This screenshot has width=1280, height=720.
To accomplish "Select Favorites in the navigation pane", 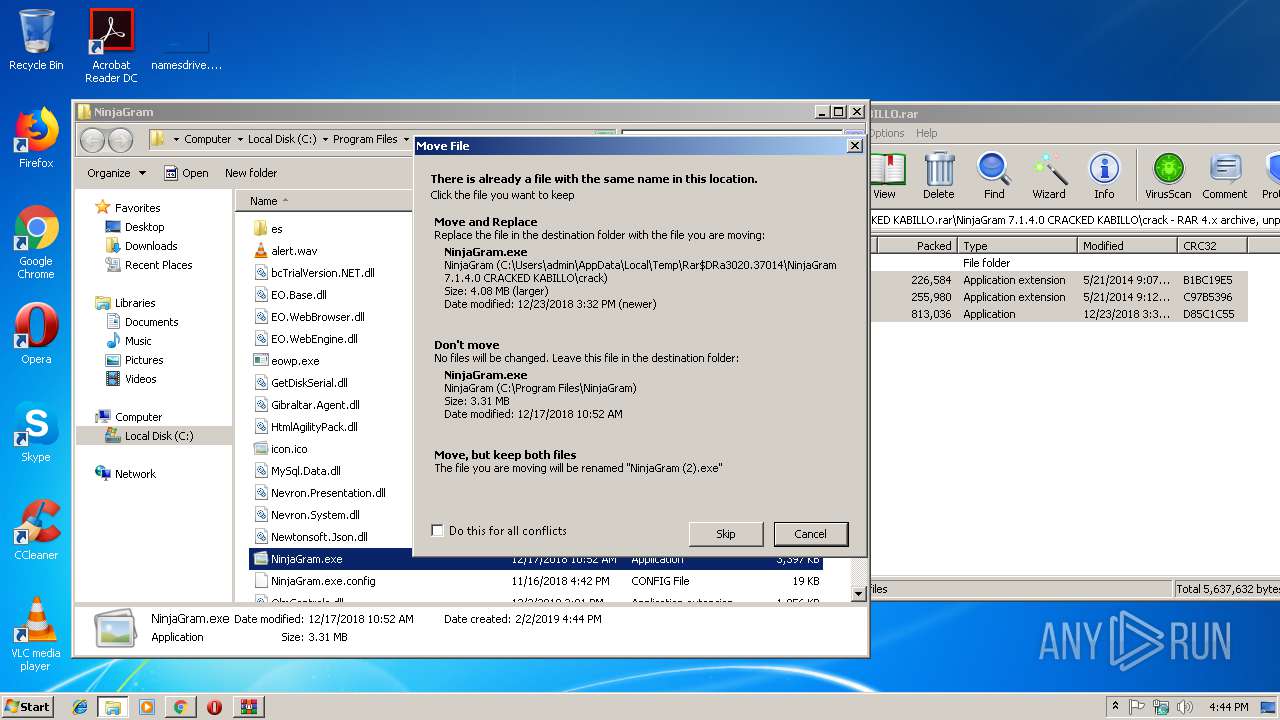I will click(x=137, y=208).
